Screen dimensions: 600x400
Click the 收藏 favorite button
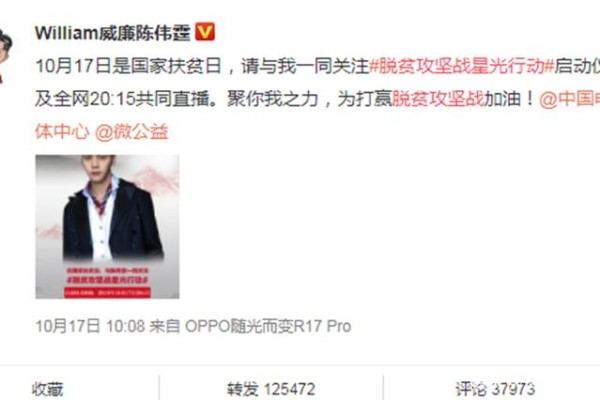pos(47,389)
